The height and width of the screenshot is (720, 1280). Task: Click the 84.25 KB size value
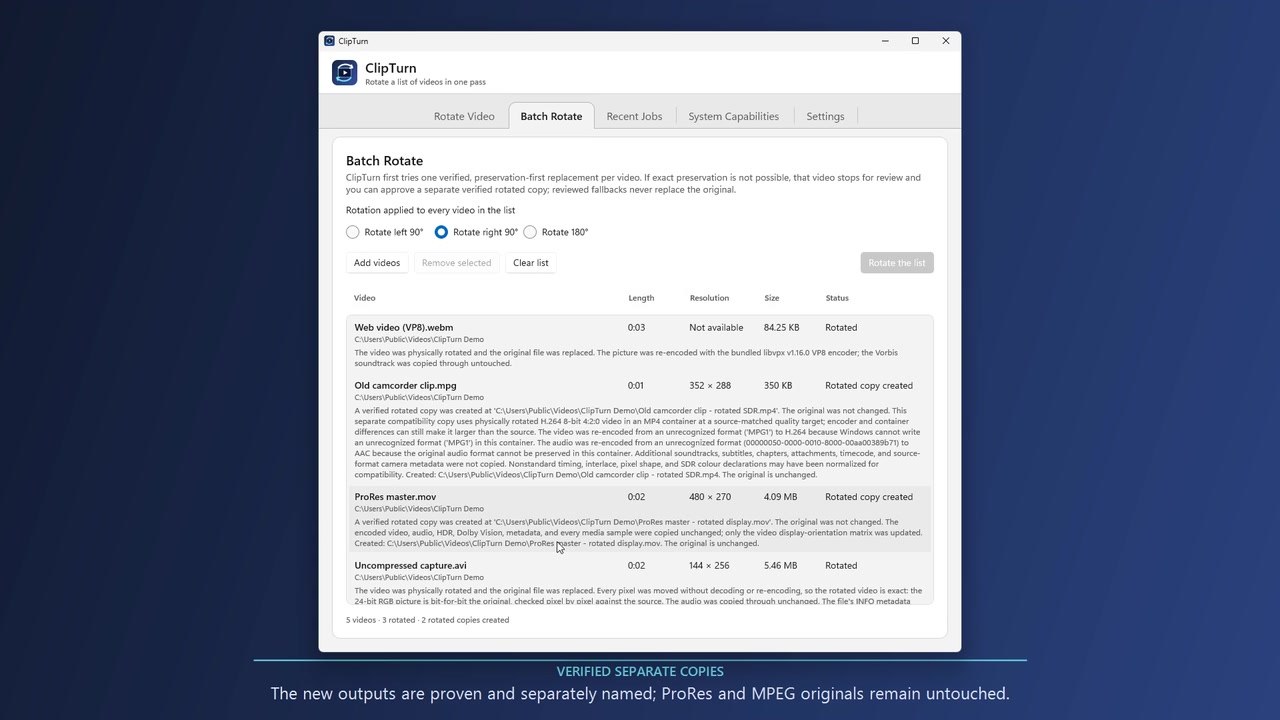click(782, 328)
